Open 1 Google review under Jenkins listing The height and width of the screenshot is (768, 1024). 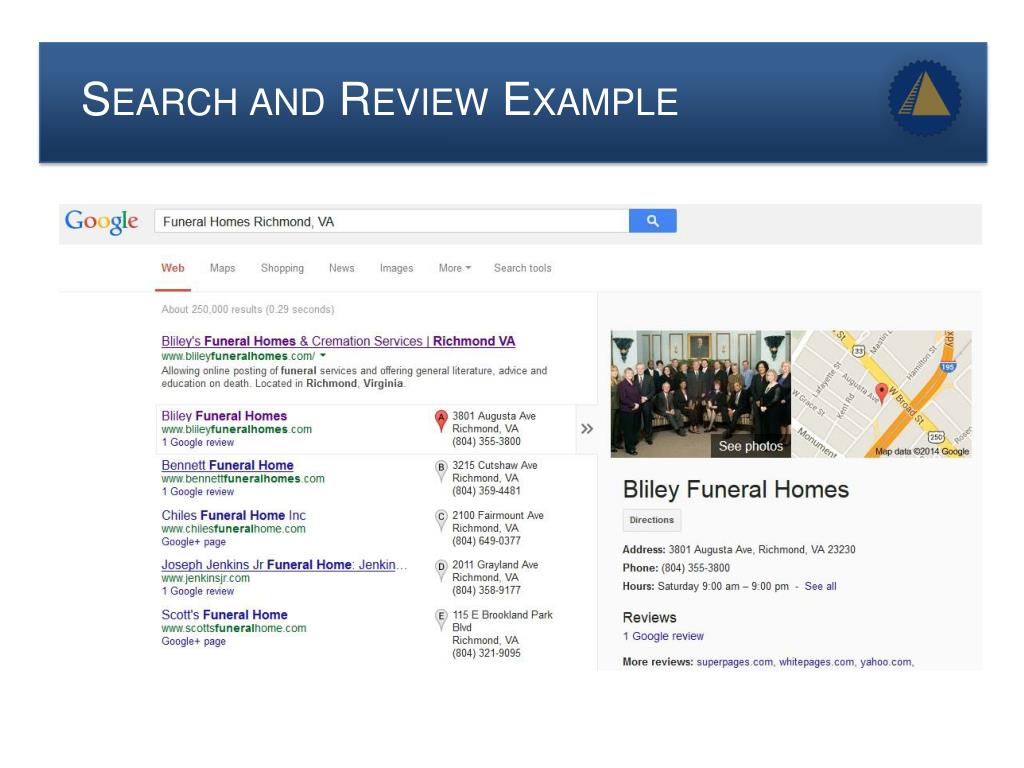197,591
